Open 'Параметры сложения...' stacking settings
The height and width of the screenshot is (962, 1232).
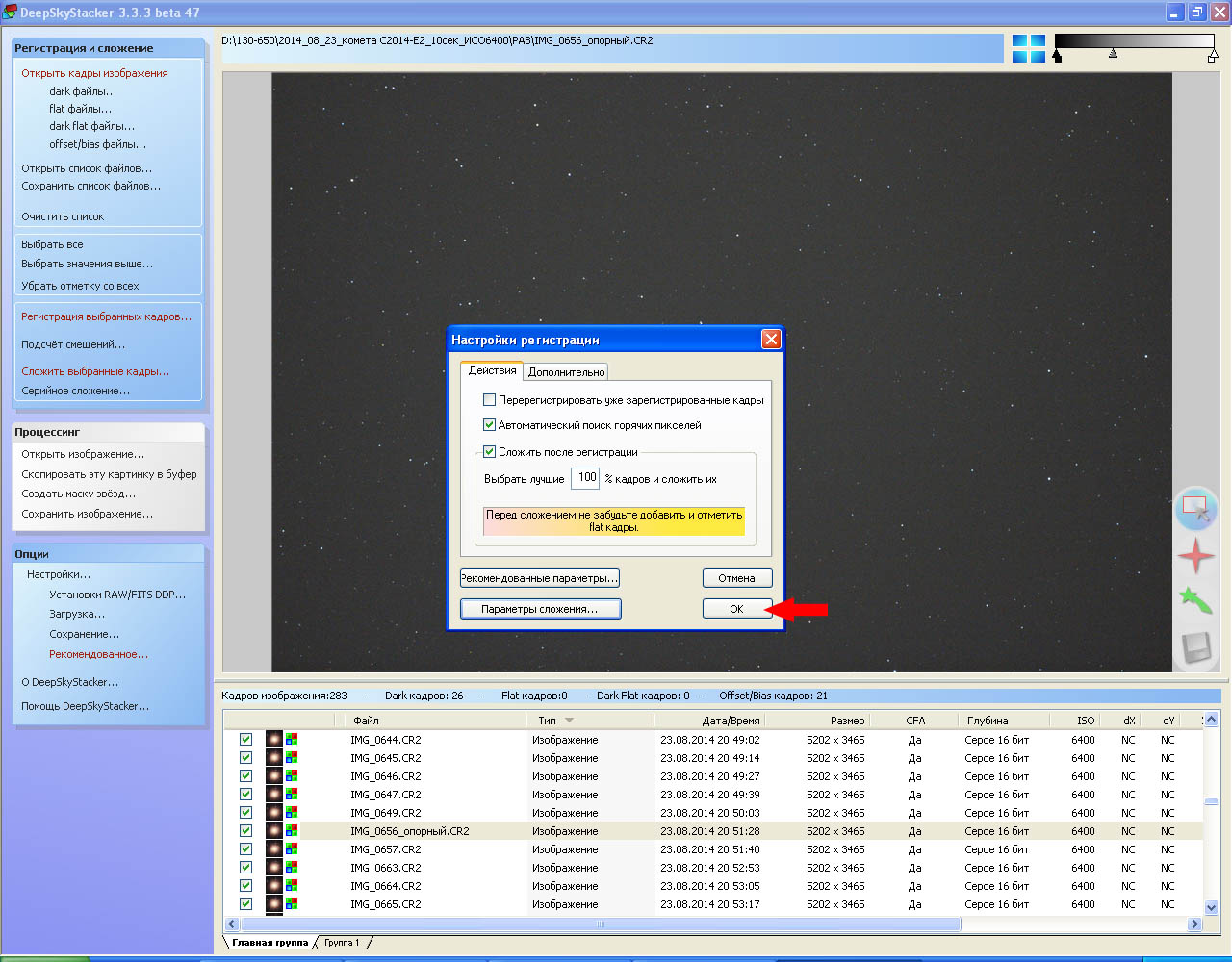[x=540, y=609]
